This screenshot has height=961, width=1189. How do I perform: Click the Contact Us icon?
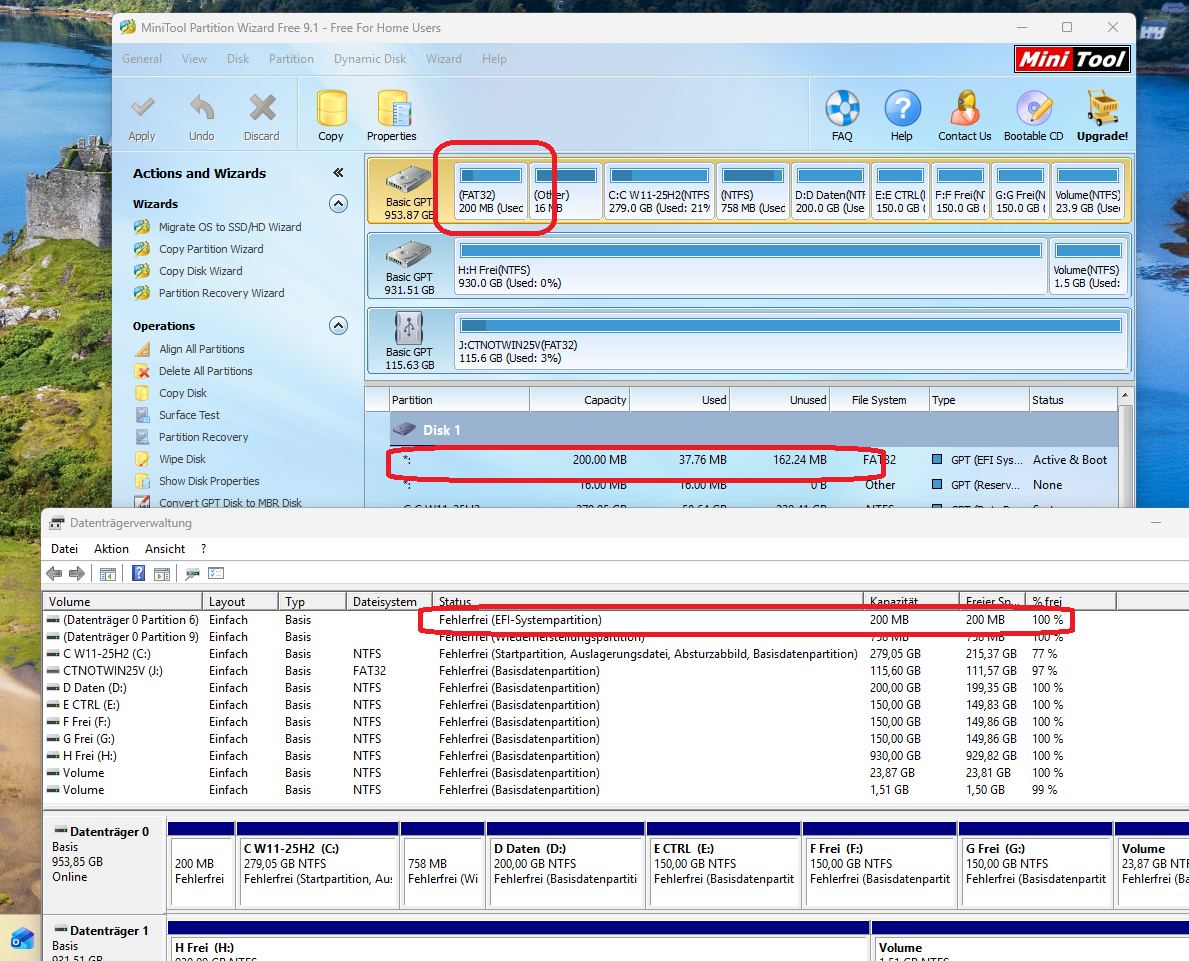pos(965,108)
